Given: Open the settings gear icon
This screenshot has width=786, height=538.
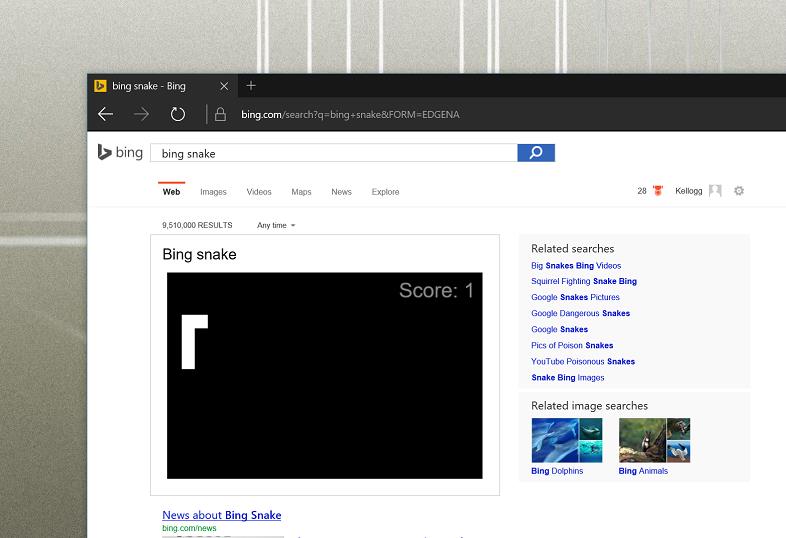Looking at the screenshot, I should point(739,191).
